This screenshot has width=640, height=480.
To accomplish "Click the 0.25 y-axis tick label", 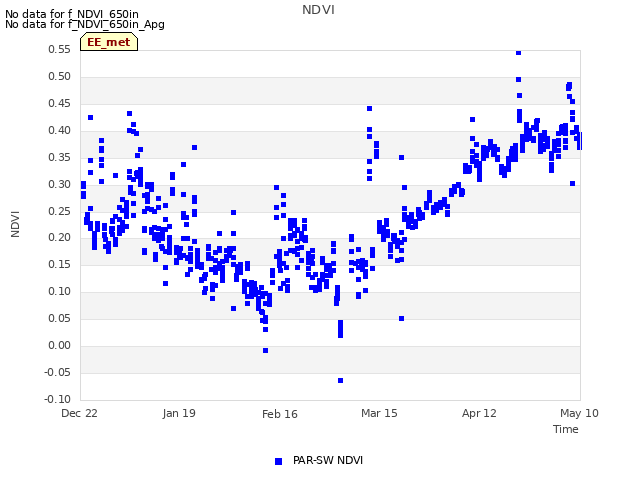I will [x=60, y=211].
